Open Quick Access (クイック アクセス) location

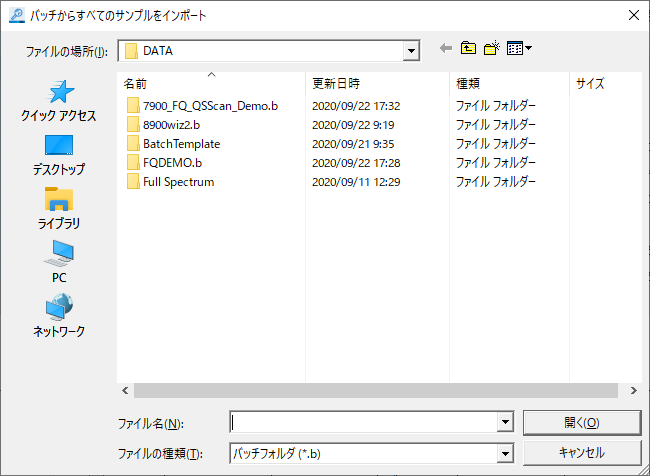59,101
